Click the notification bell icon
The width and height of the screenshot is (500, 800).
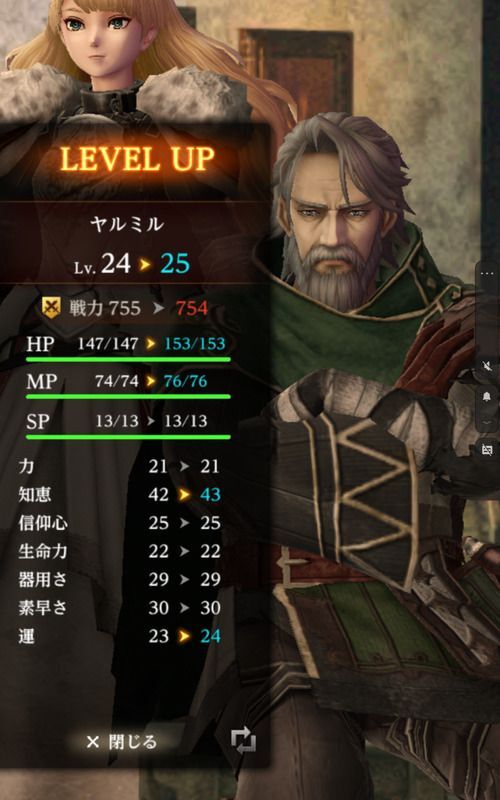coord(487,397)
